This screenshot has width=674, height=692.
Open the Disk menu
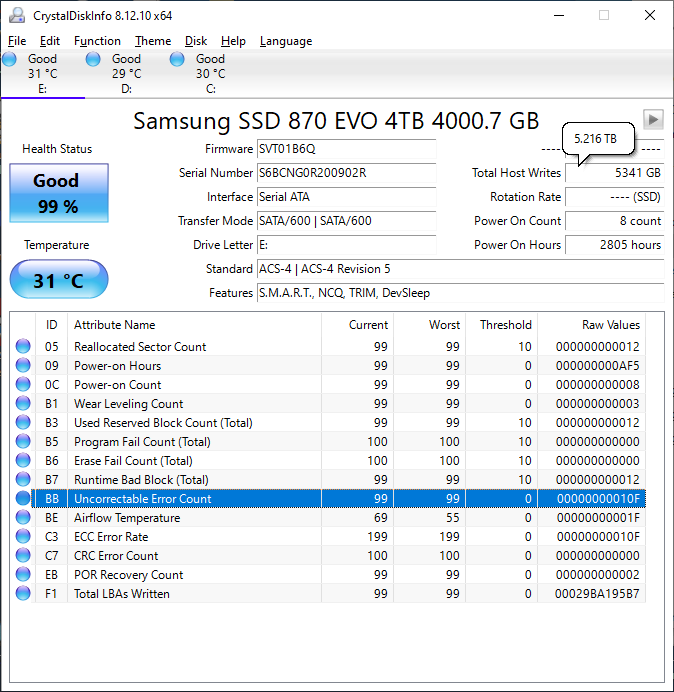tap(196, 41)
